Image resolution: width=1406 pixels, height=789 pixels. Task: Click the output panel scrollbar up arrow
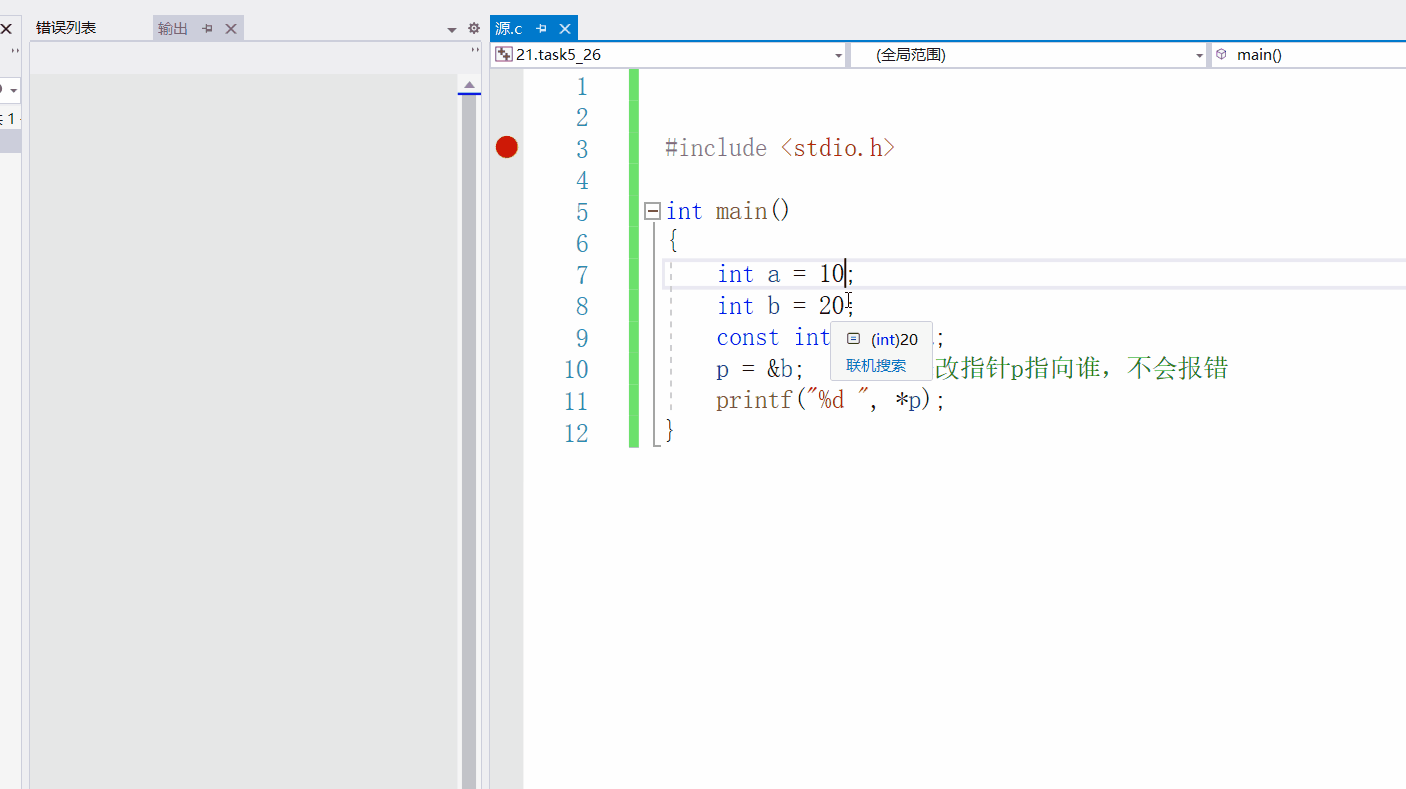tap(469, 84)
